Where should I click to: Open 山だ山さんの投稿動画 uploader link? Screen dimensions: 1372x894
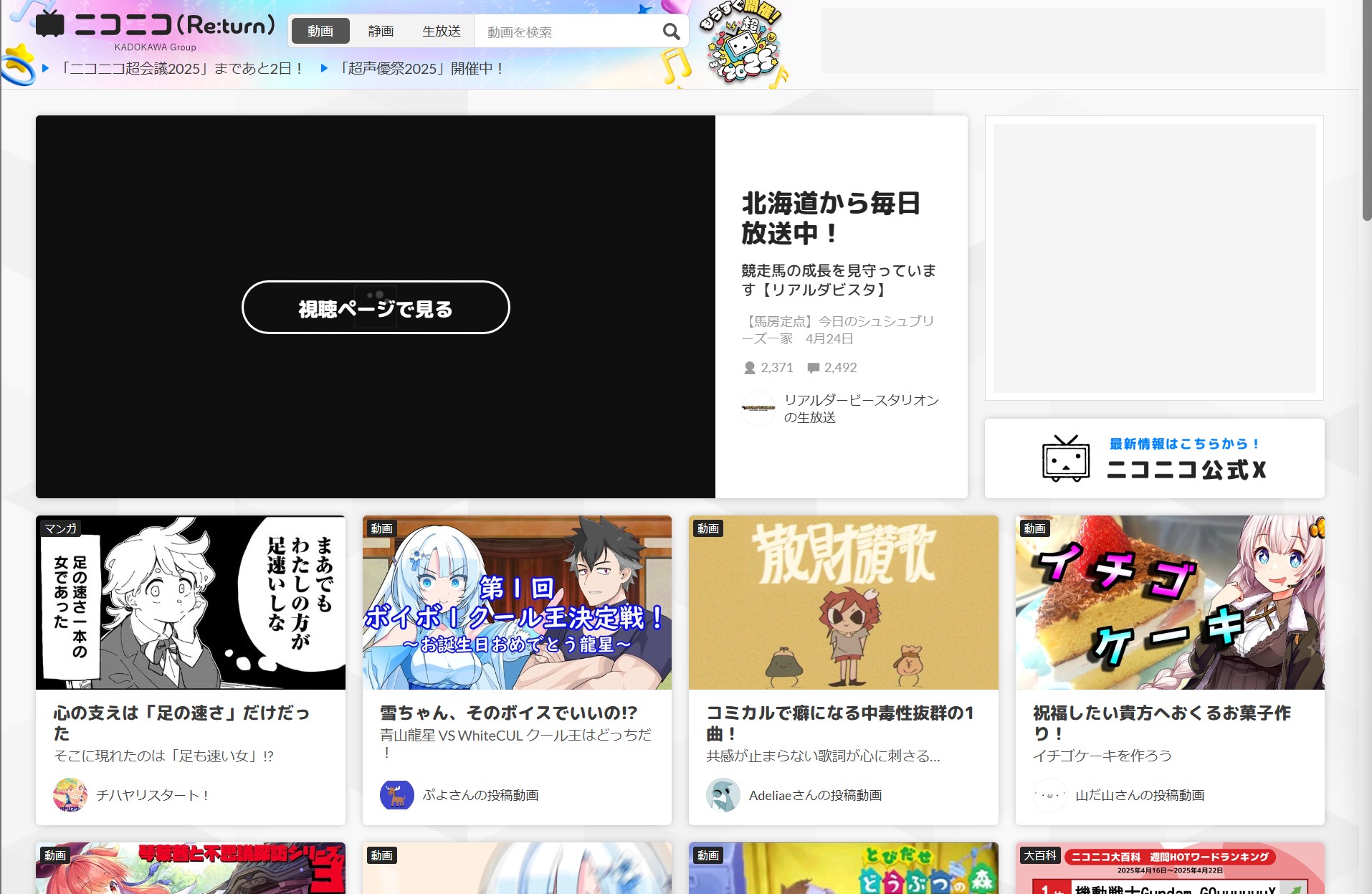coord(1140,795)
